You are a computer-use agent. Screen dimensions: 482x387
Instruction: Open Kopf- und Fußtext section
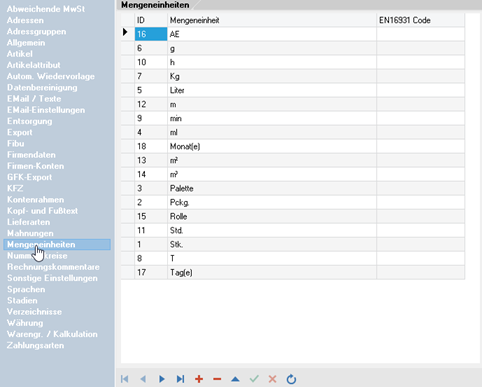coord(42,211)
